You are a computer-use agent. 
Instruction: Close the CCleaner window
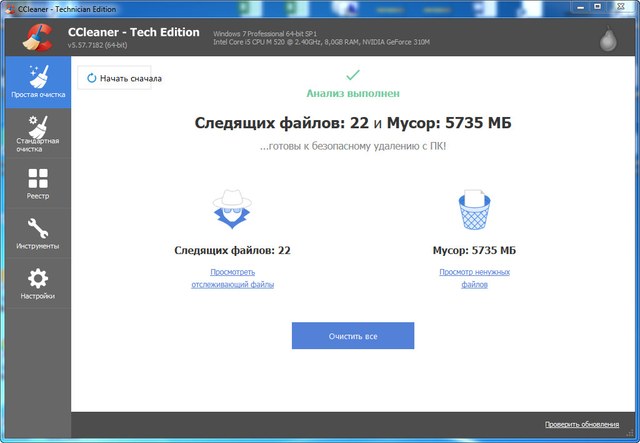[618, 8]
